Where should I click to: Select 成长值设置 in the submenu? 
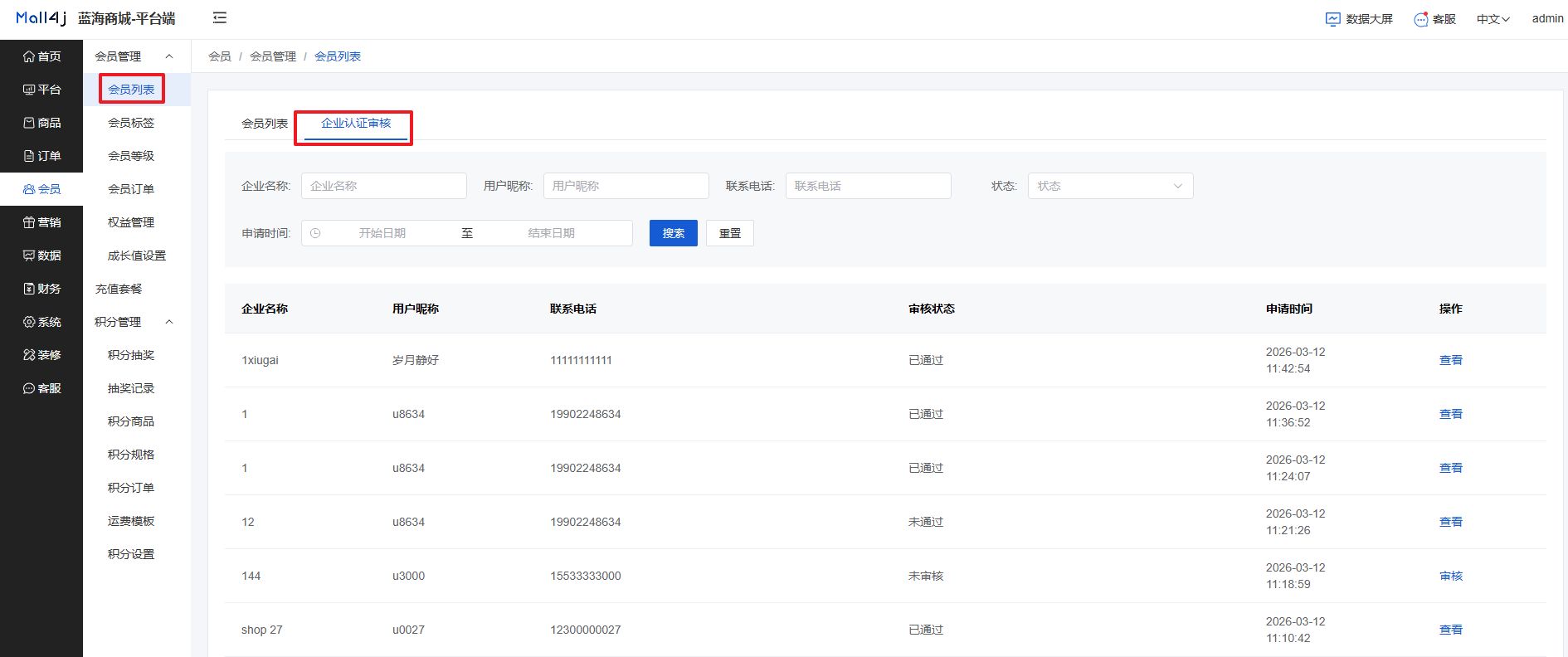click(x=137, y=255)
